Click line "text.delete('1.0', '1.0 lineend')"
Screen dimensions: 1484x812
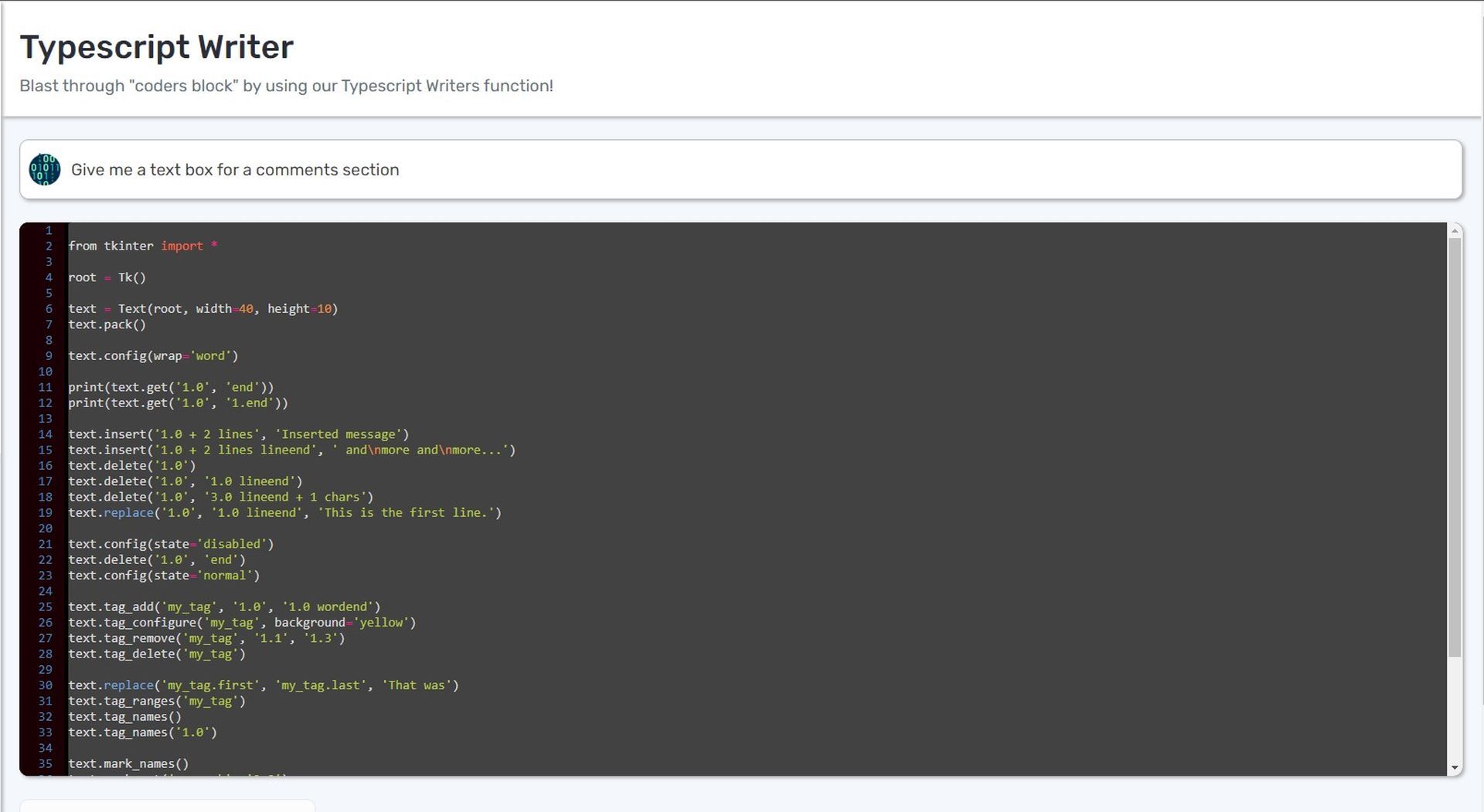pos(185,481)
